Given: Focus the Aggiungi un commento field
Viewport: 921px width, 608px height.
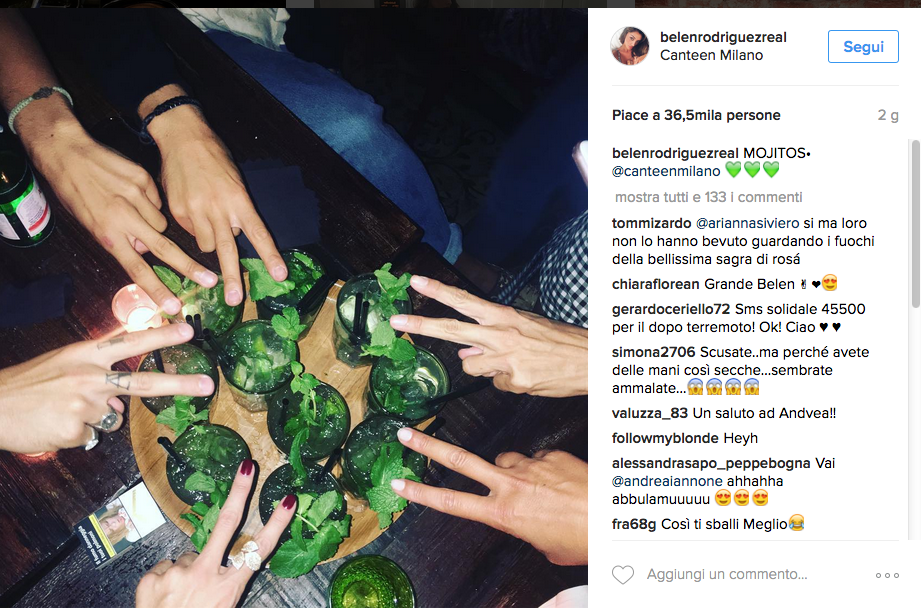Looking at the screenshot, I should (x=727, y=575).
